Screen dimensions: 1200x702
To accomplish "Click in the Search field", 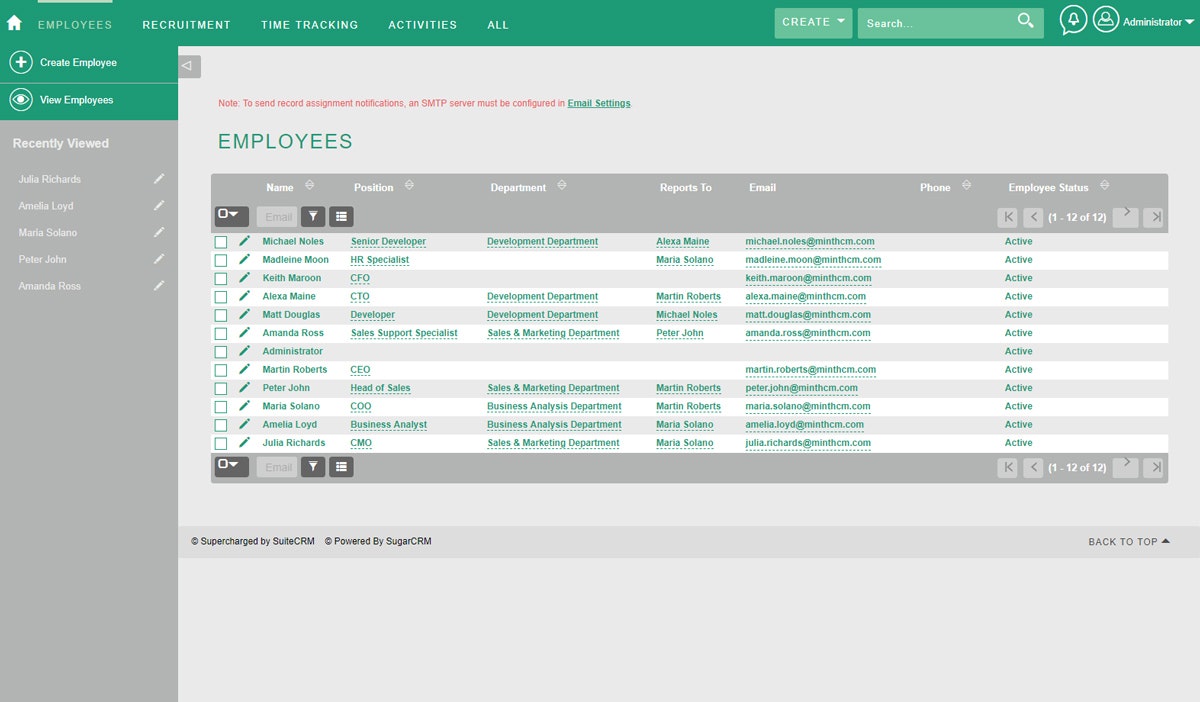I will pos(936,23).
